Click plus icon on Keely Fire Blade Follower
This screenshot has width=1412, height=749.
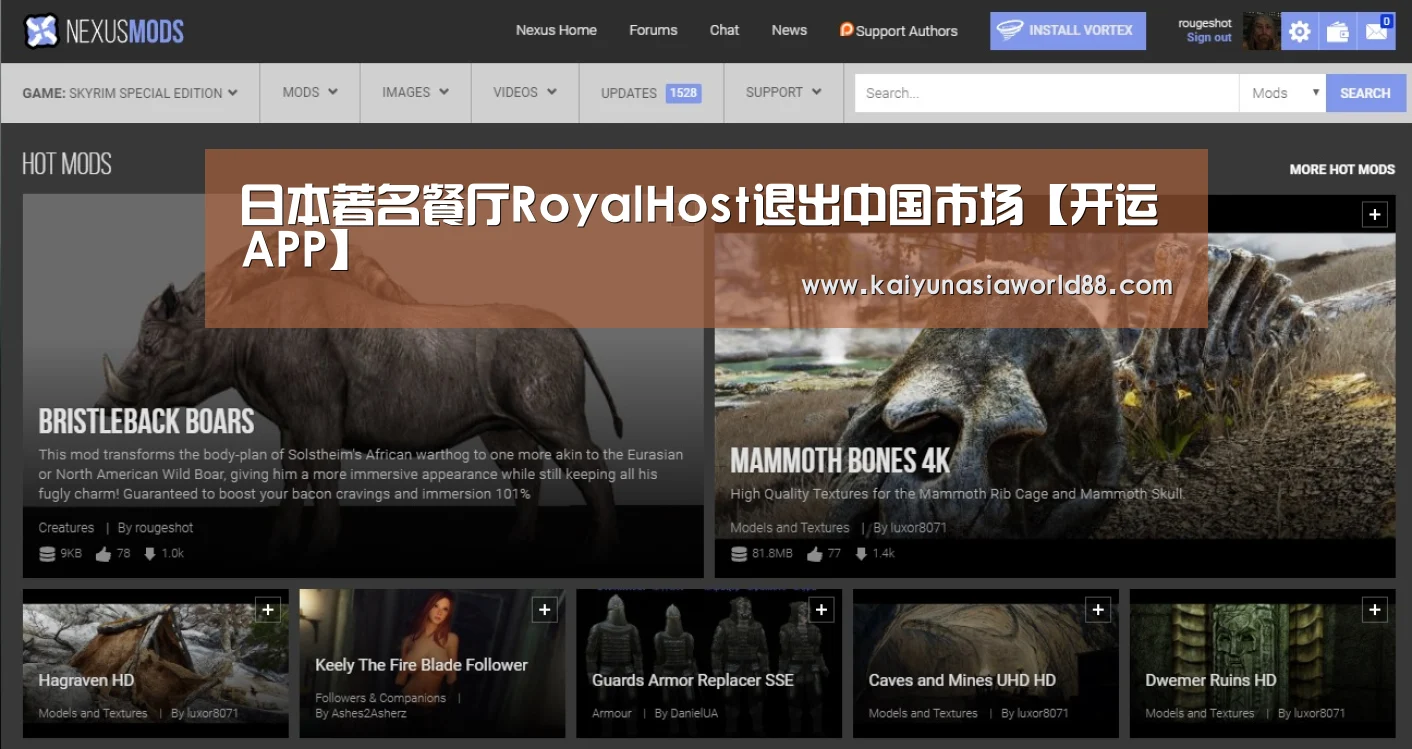(x=544, y=609)
